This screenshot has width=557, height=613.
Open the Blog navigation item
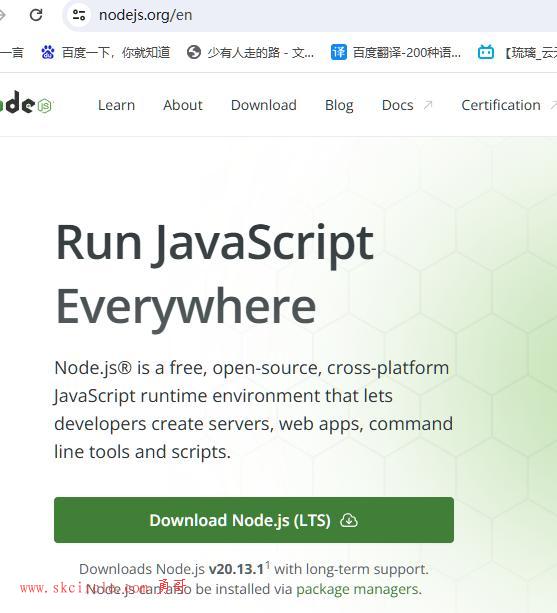339,106
